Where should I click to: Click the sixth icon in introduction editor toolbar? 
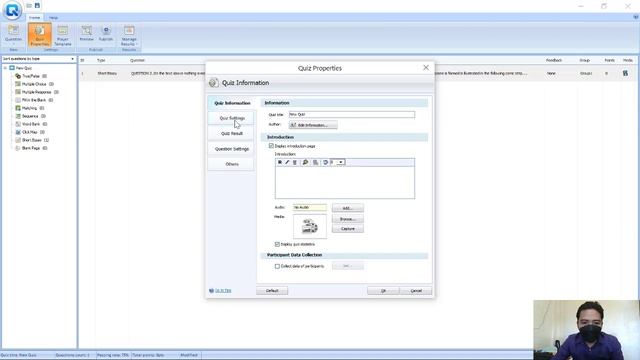[x=325, y=162]
